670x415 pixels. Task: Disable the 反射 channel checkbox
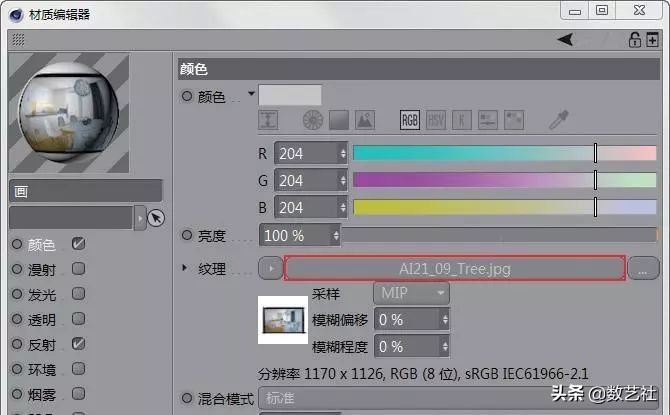point(79,344)
